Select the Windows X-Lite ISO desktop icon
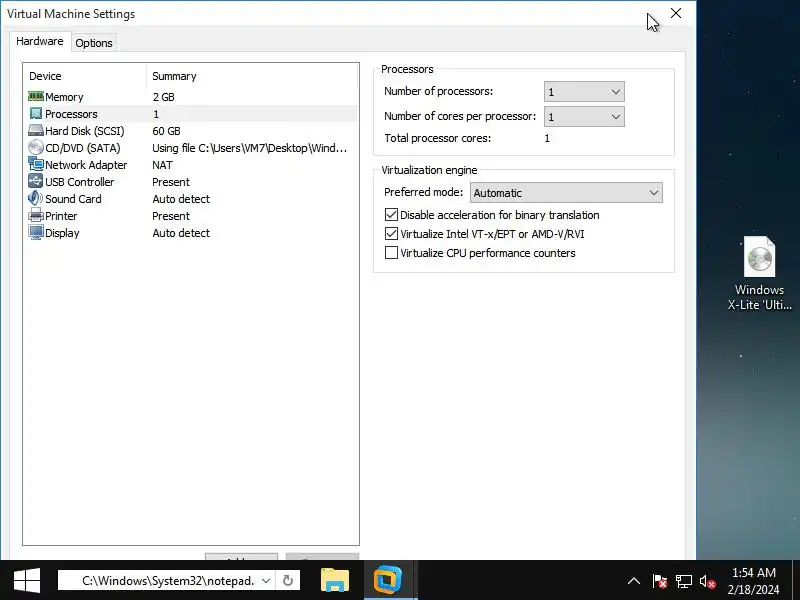800x600 pixels. point(759,273)
